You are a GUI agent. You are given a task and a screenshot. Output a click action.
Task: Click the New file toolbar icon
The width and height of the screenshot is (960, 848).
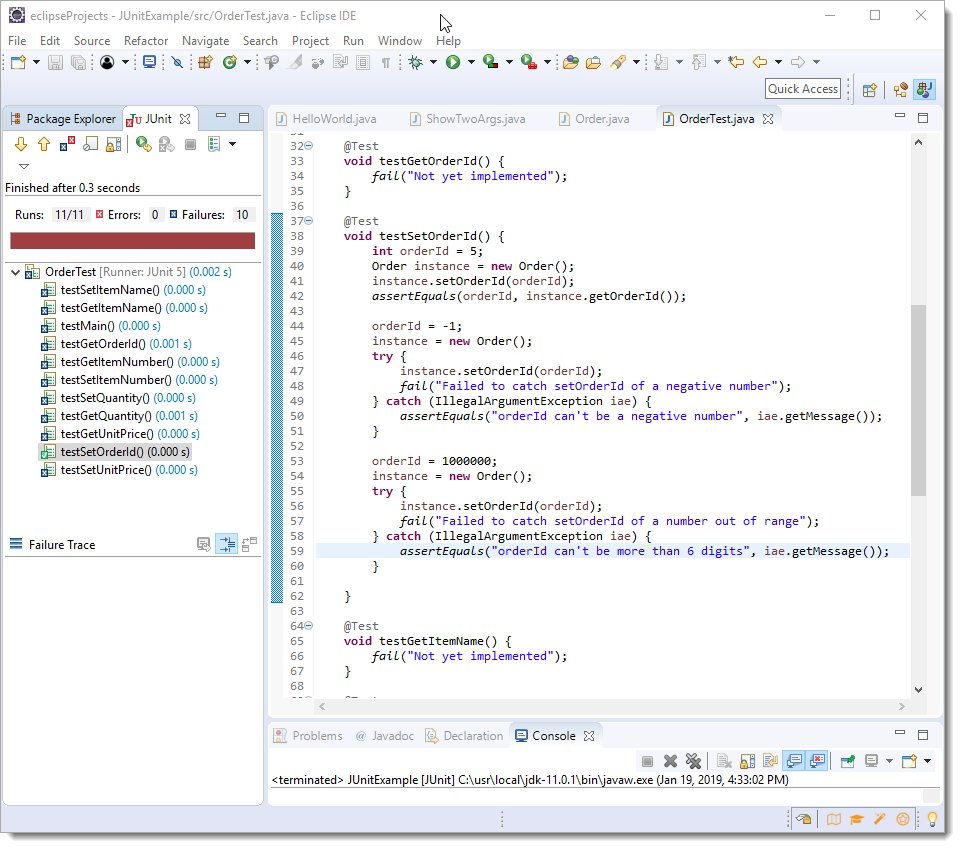(18, 62)
